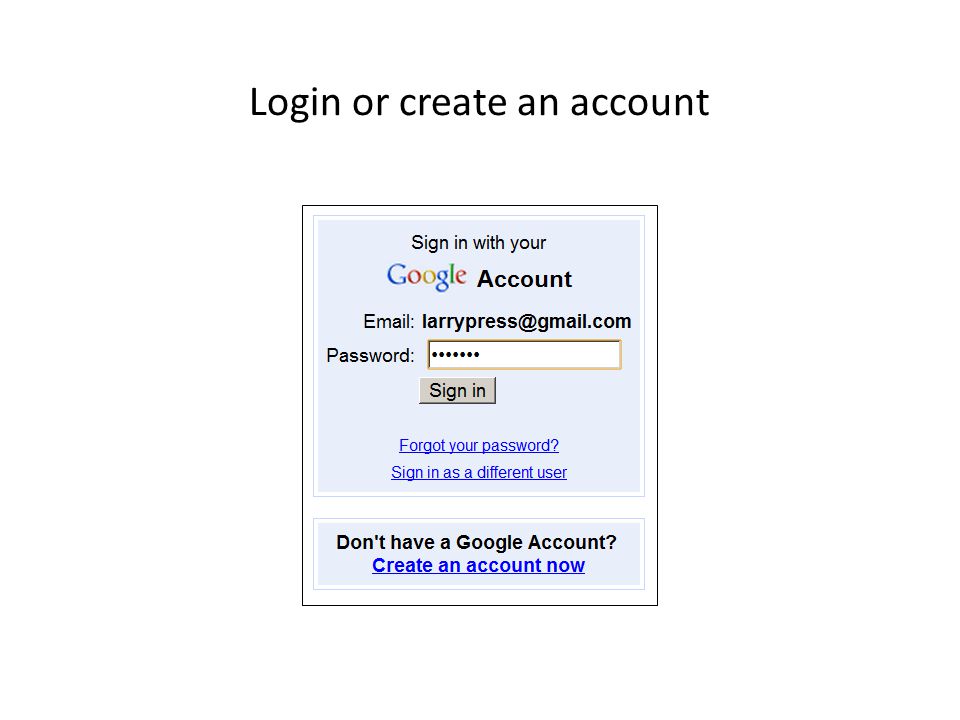
Task: Click the Google logo
Action: point(427,277)
